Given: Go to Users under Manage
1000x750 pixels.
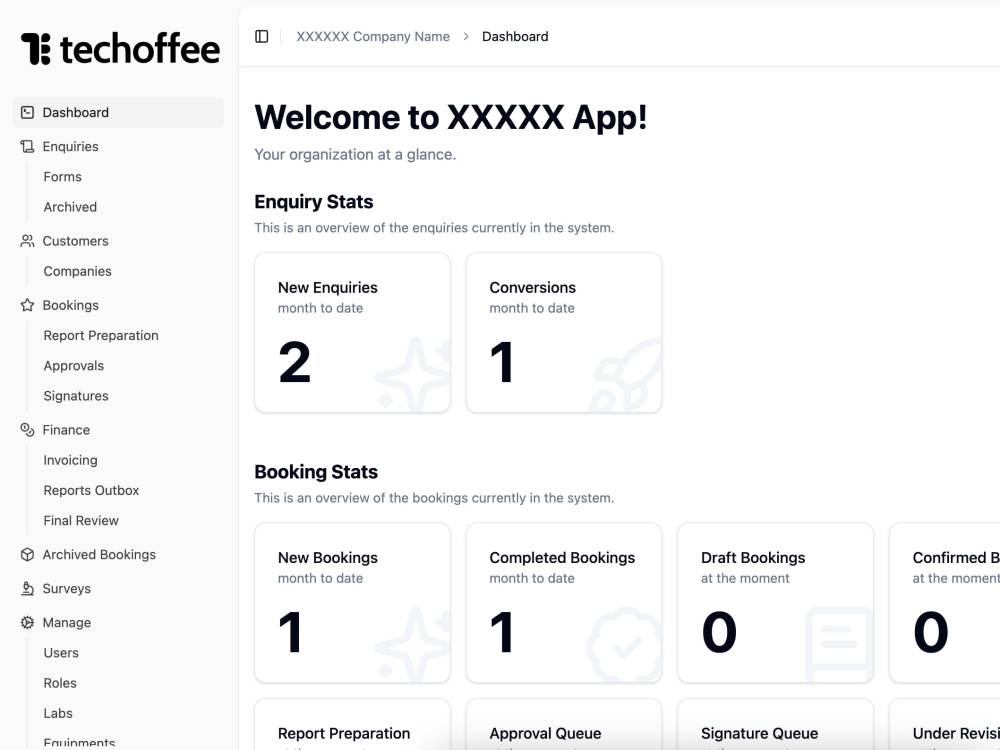Looking at the screenshot, I should pos(61,653).
